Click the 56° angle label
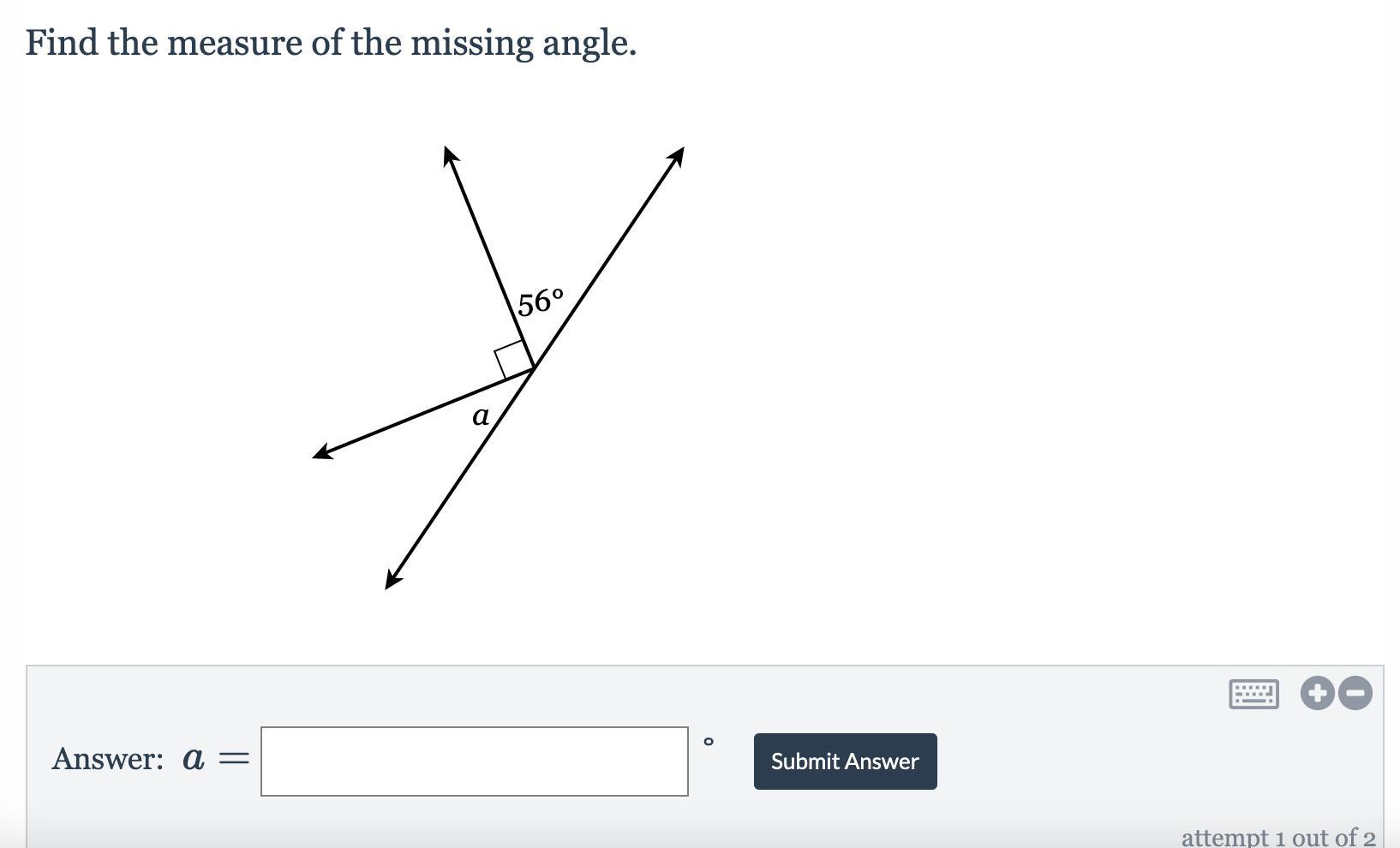Image resolution: width=1400 pixels, height=848 pixels. tap(541, 302)
